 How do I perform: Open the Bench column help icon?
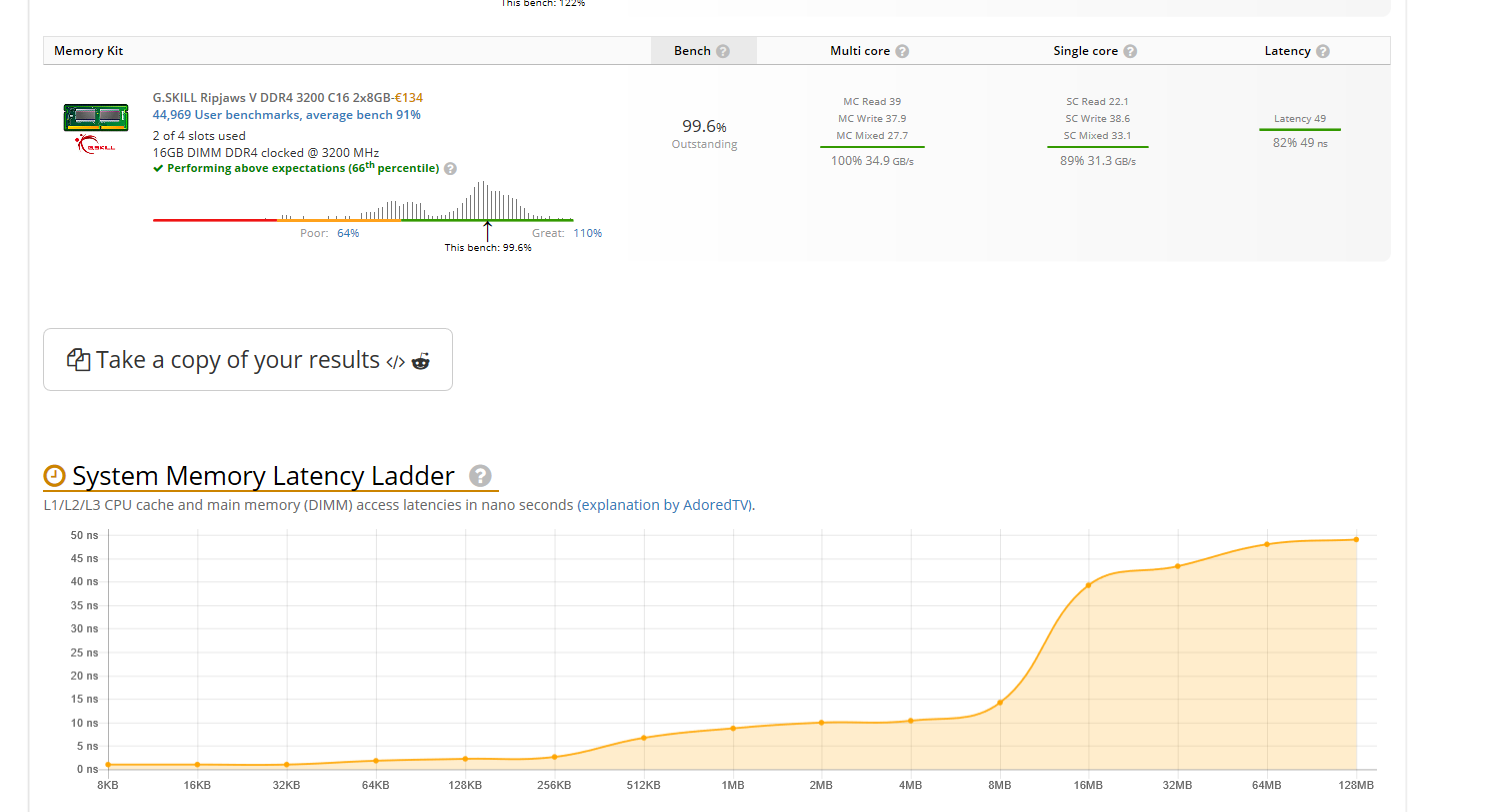(723, 51)
